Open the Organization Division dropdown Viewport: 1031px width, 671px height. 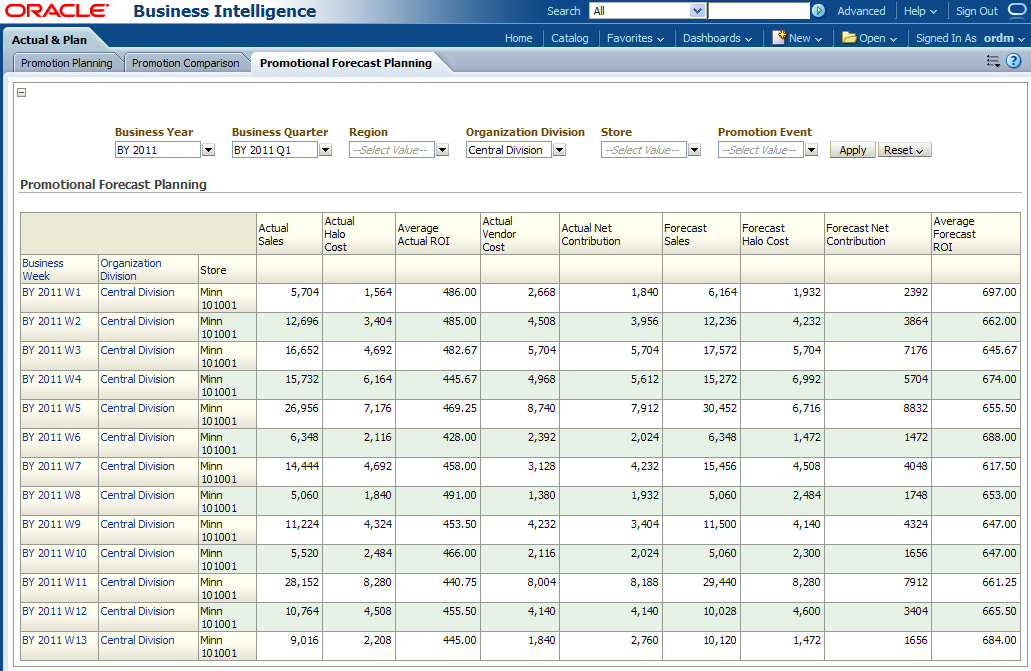559,150
